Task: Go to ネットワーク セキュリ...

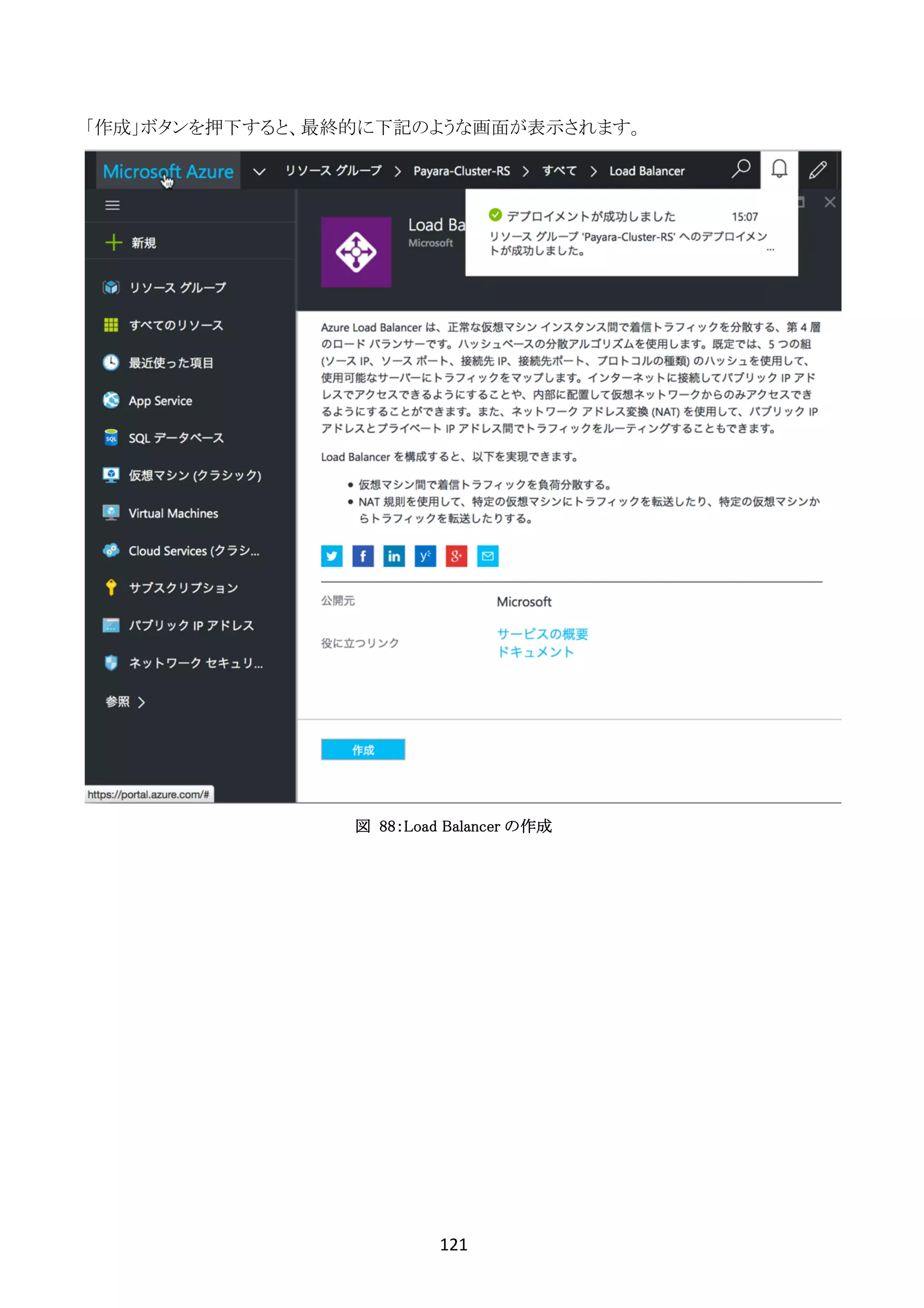Action: tap(196, 663)
